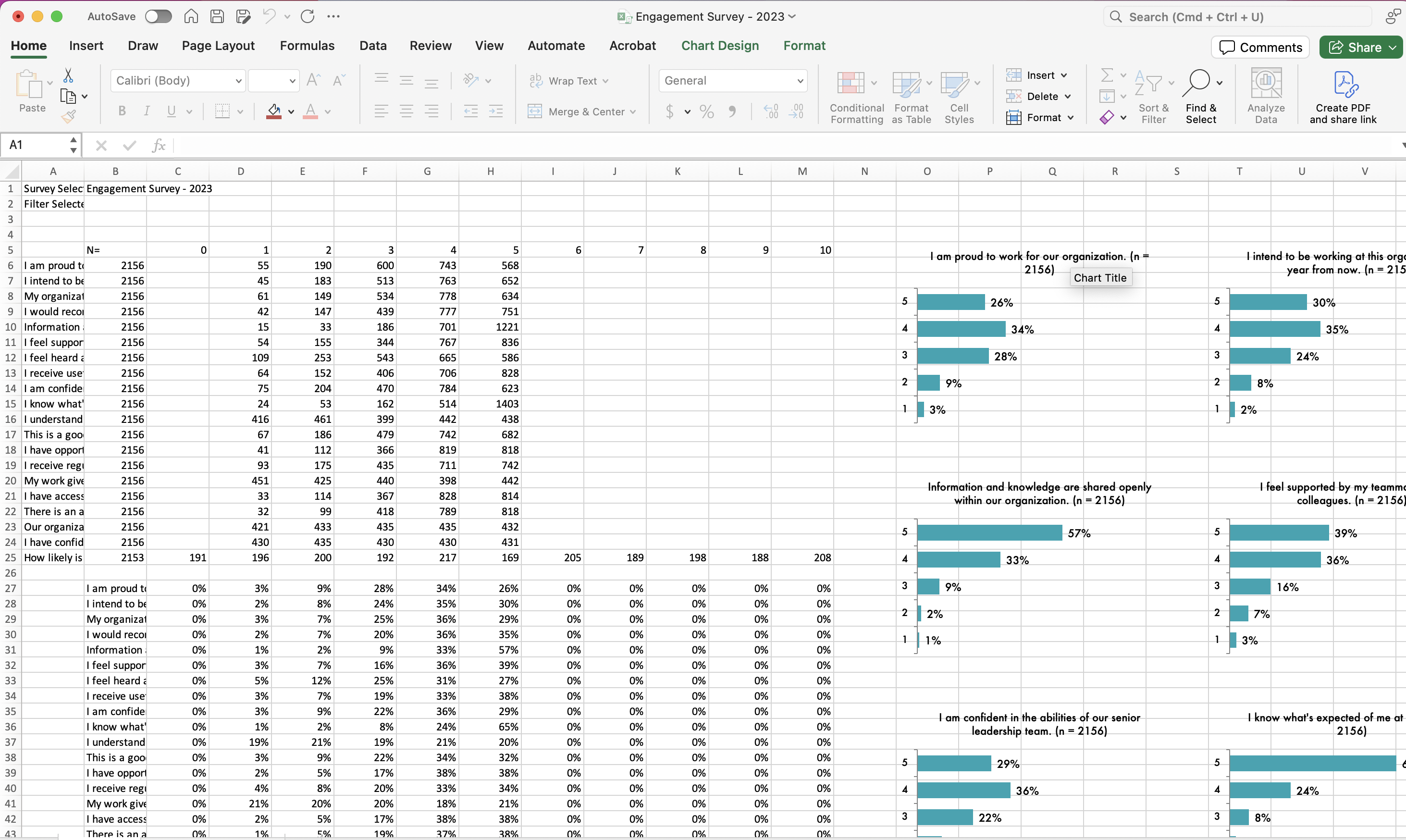Image resolution: width=1406 pixels, height=840 pixels.
Task: Click the Increase Decimal icon
Action: [771, 111]
